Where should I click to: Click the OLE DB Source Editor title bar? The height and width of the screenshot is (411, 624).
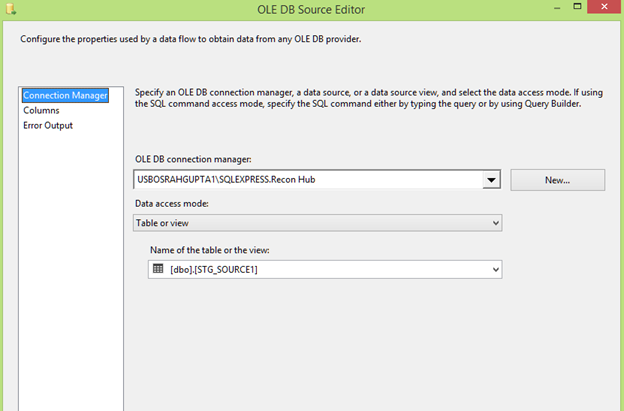click(x=311, y=11)
